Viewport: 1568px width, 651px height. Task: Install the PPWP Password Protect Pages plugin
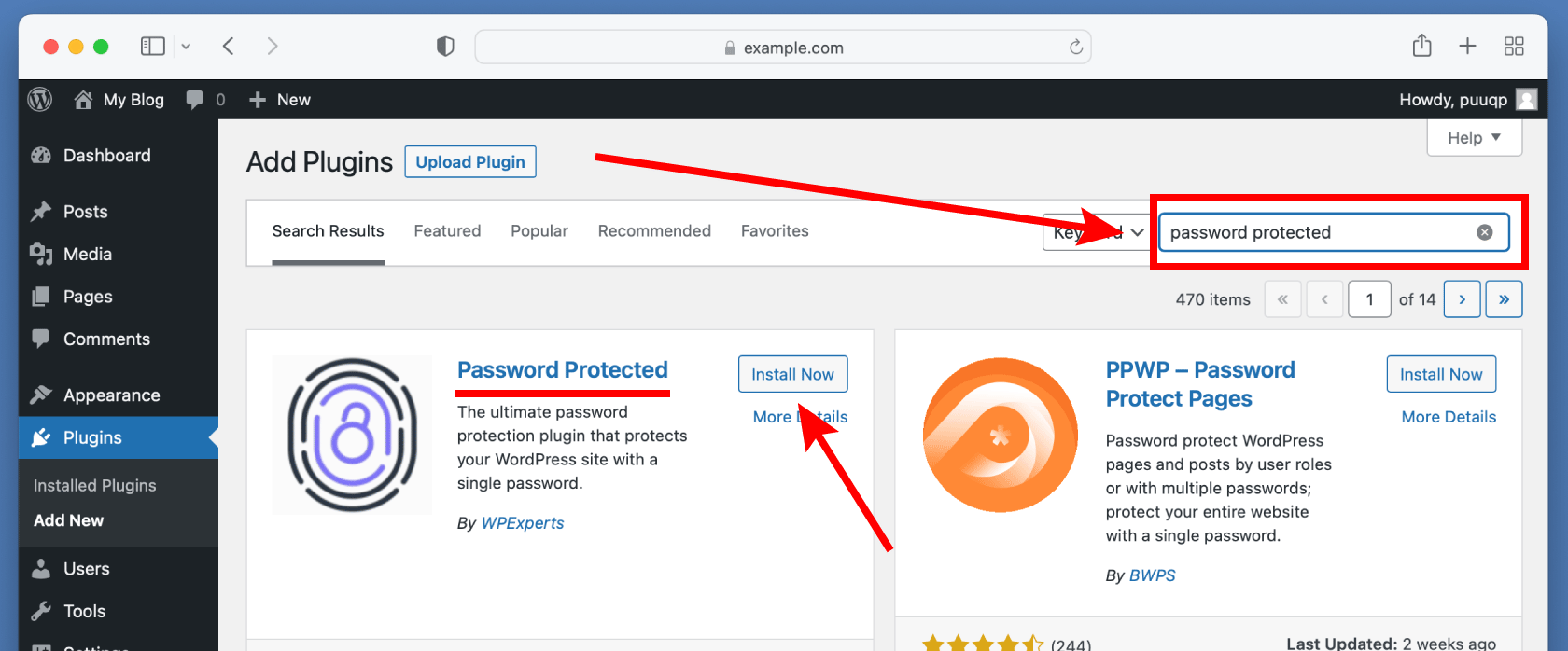(x=1441, y=374)
